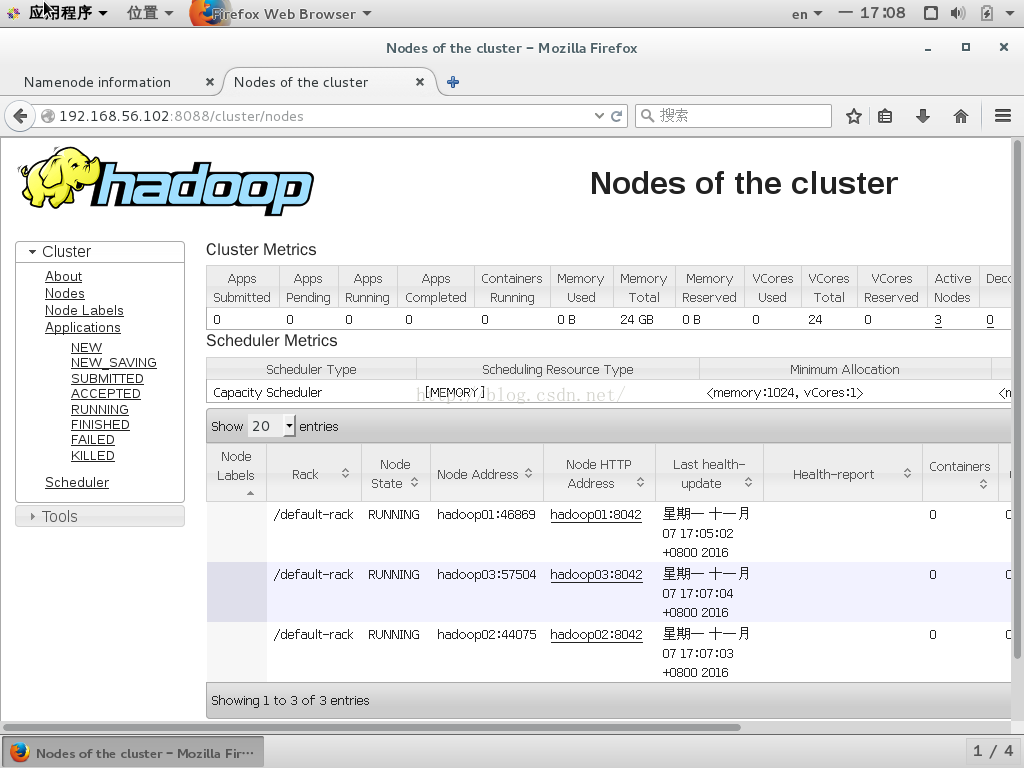
Task: Click the search magnifier icon
Action: [647, 116]
